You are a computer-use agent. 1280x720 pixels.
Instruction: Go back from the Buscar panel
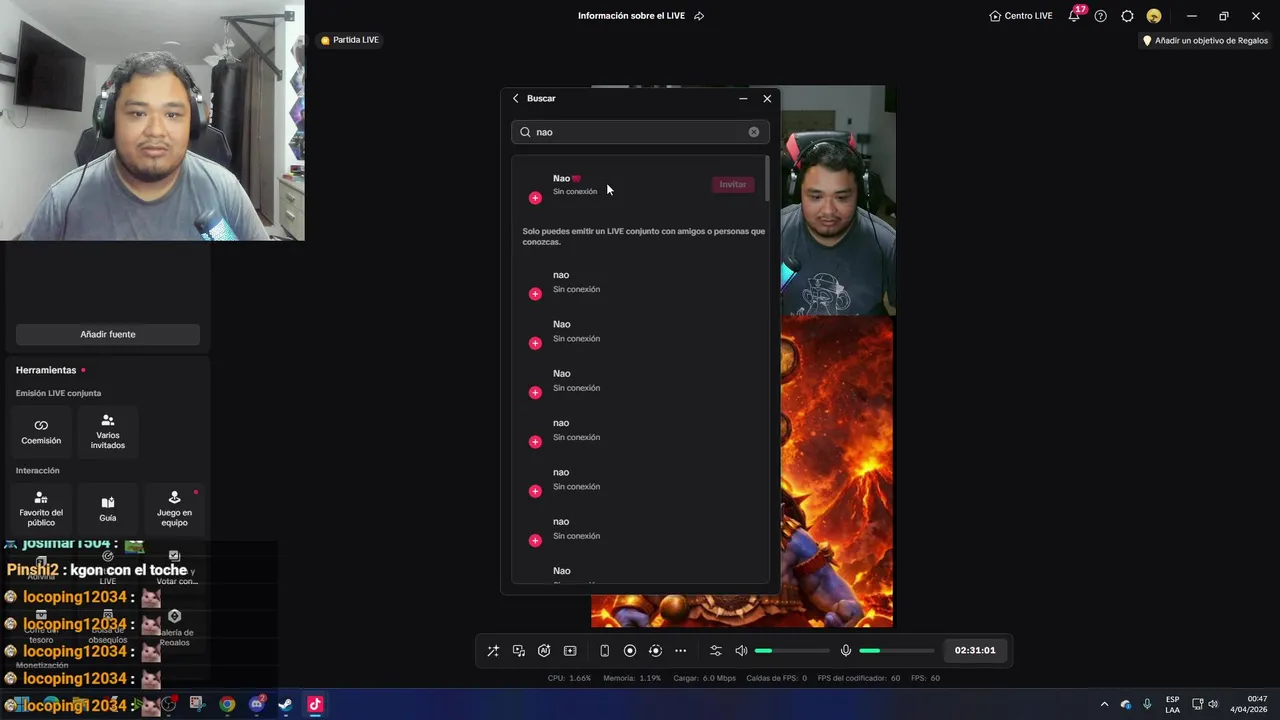[x=516, y=98]
